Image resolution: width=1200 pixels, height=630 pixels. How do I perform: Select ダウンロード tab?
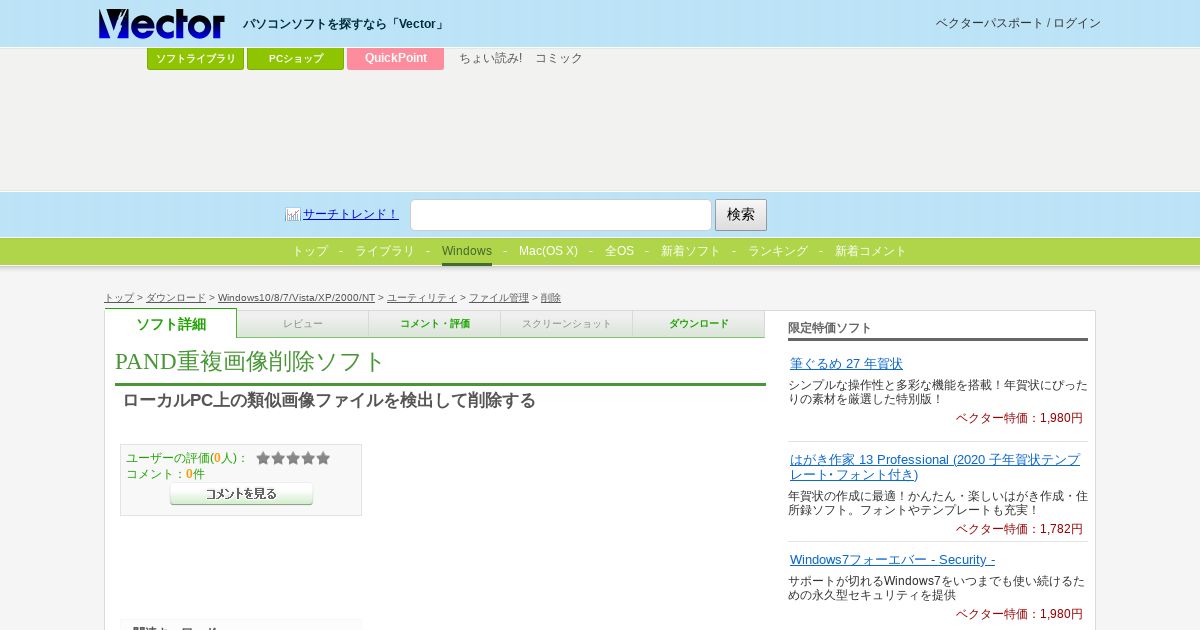click(x=699, y=324)
